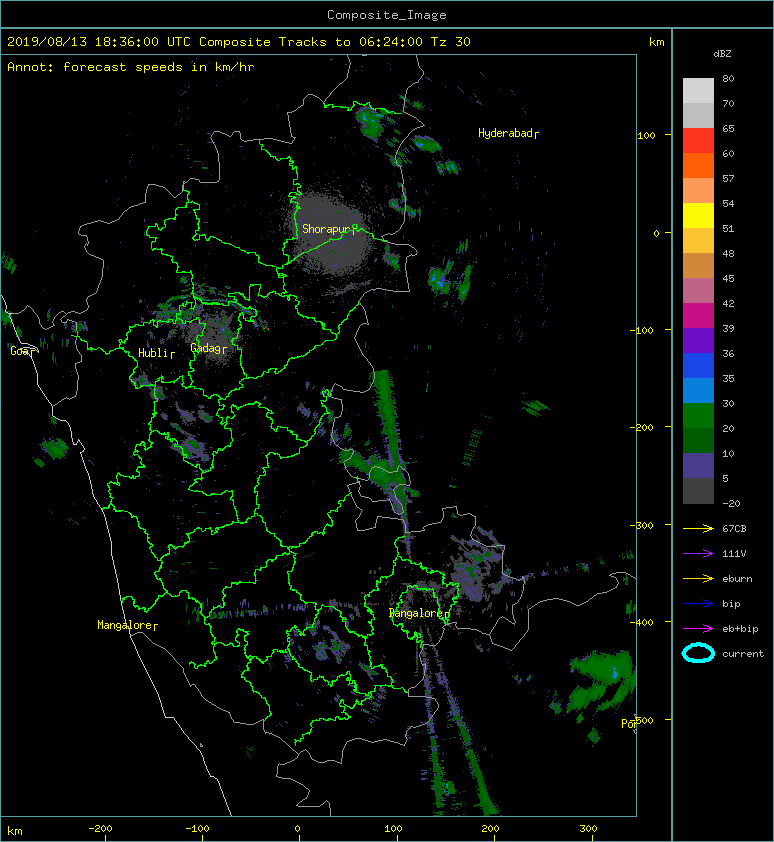Click the magenta 39–42 dBZ swatch

click(698, 315)
